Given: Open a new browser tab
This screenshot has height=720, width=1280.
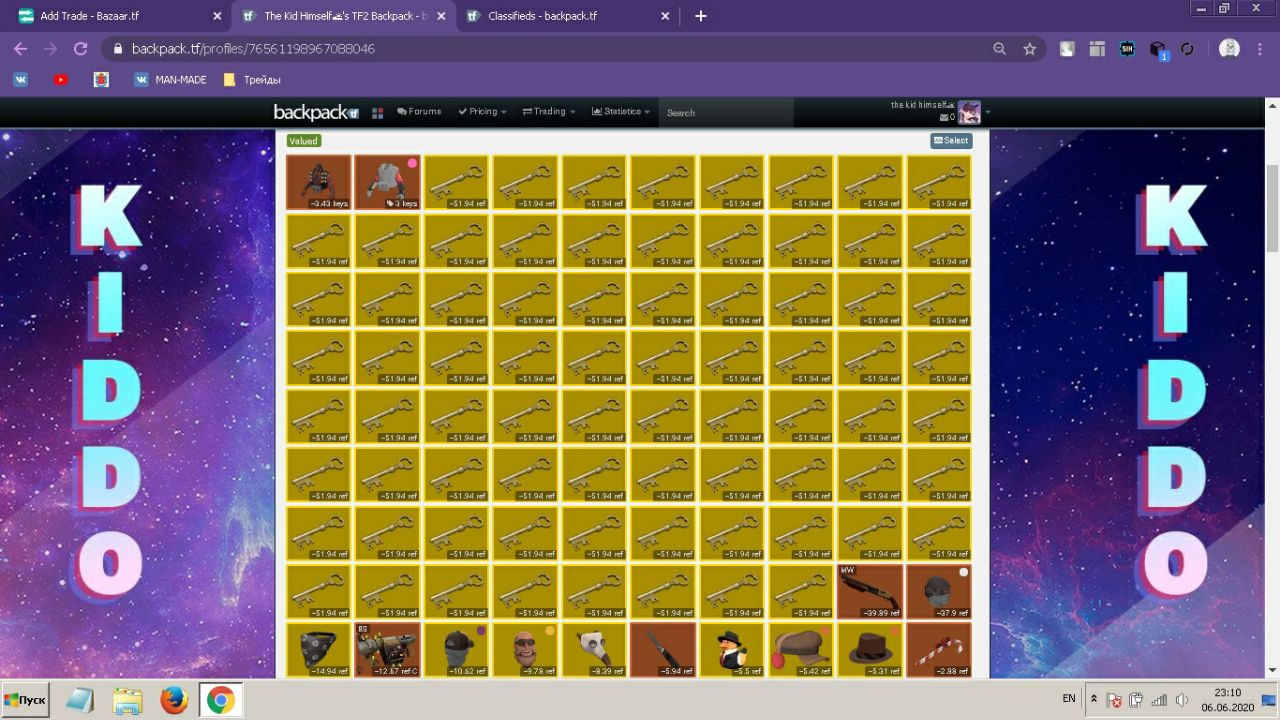Looking at the screenshot, I should 700,16.
